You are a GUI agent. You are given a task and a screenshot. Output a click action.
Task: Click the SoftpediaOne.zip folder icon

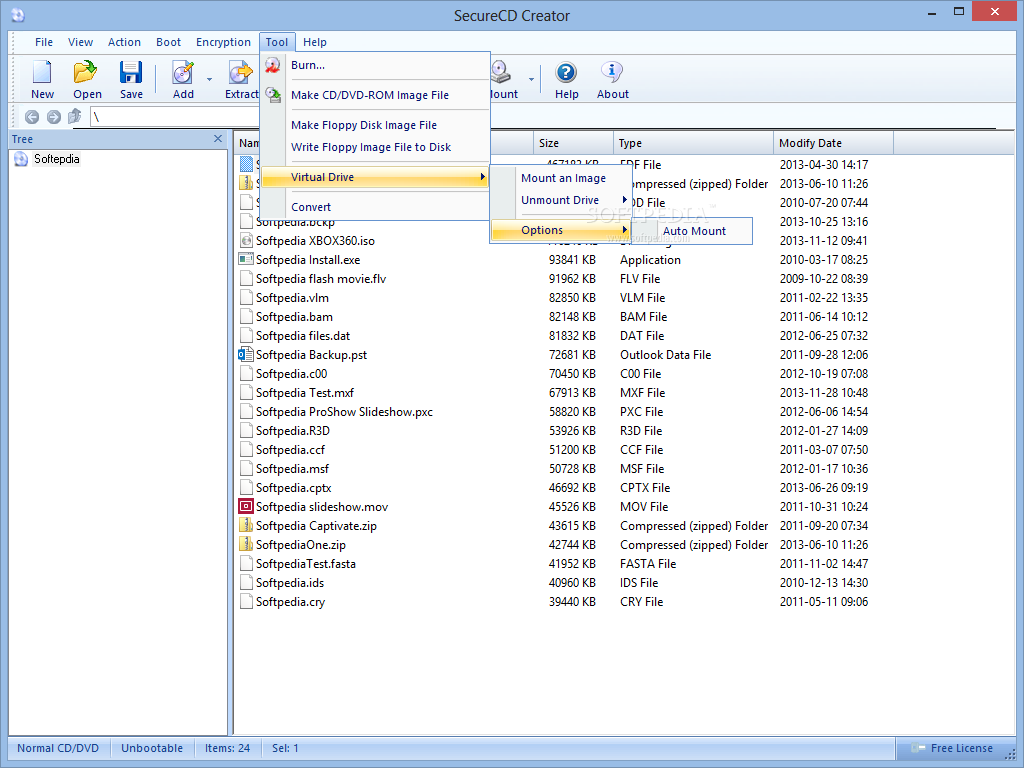tap(246, 544)
